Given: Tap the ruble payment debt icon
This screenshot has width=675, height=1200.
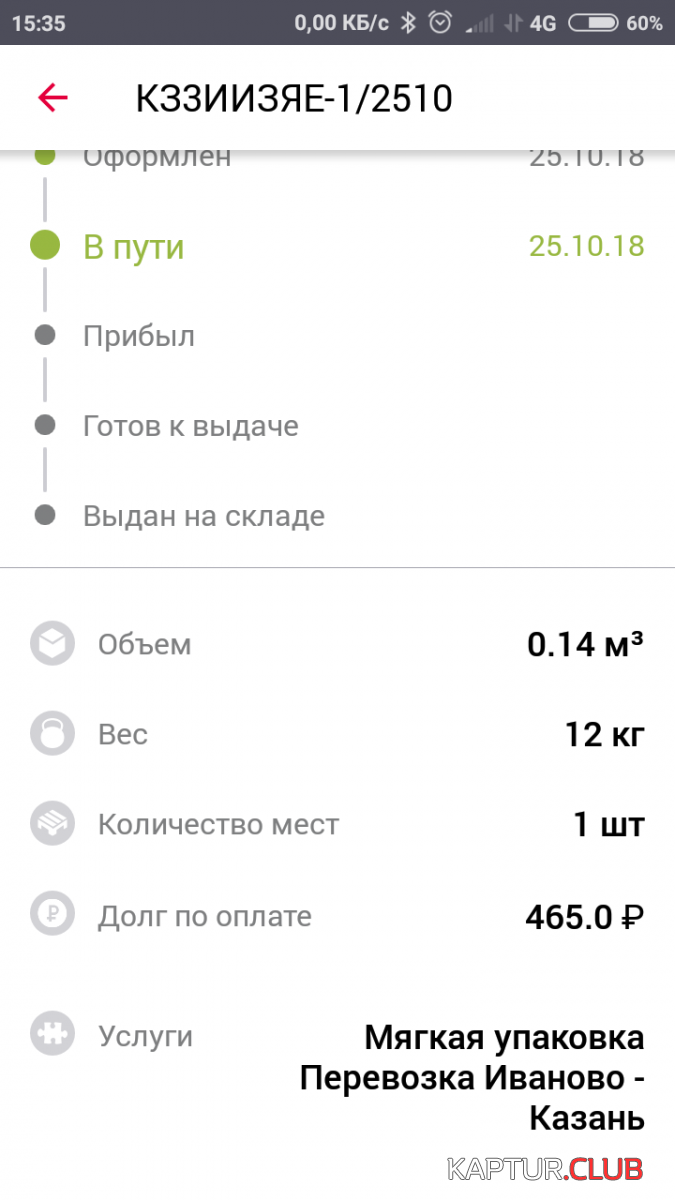Looking at the screenshot, I should [52, 916].
